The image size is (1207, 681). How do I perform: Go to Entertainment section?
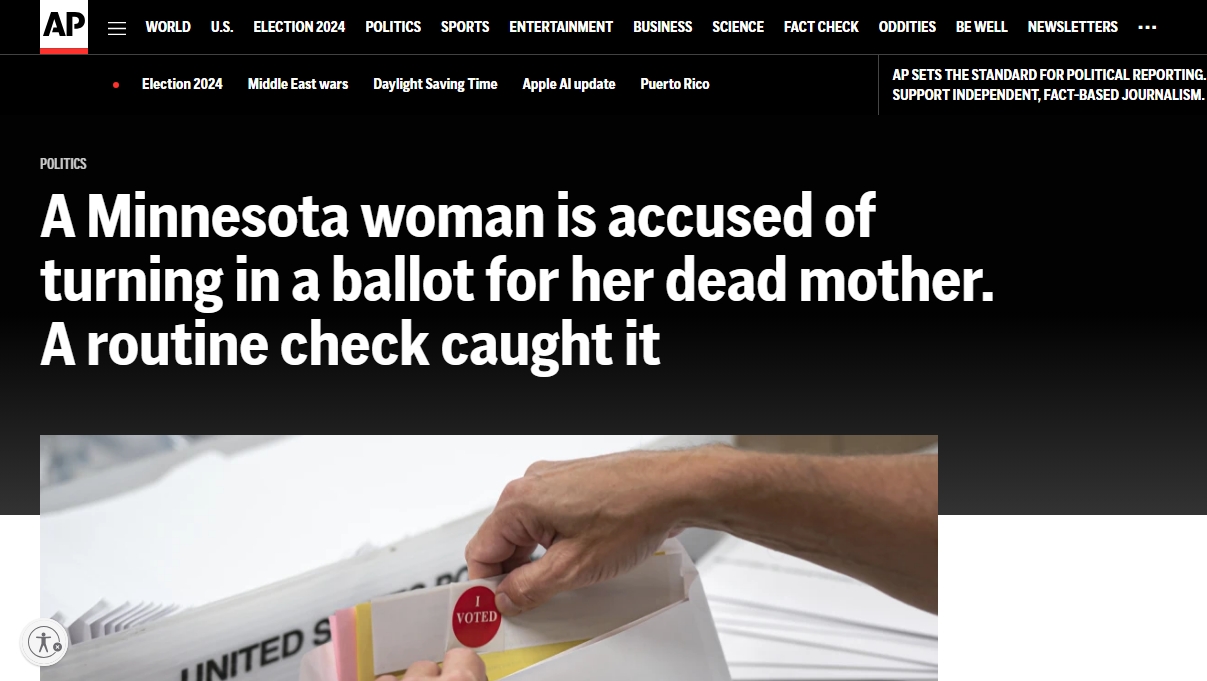(561, 27)
